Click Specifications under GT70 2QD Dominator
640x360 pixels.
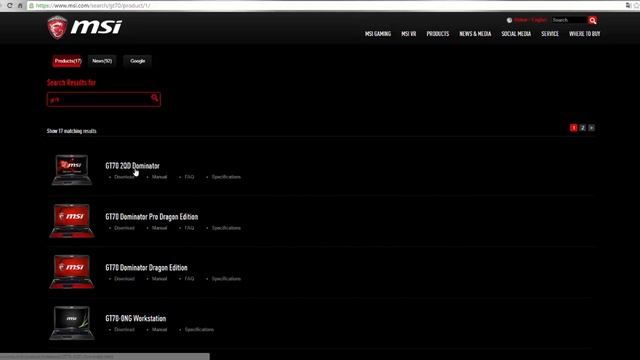(226, 177)
